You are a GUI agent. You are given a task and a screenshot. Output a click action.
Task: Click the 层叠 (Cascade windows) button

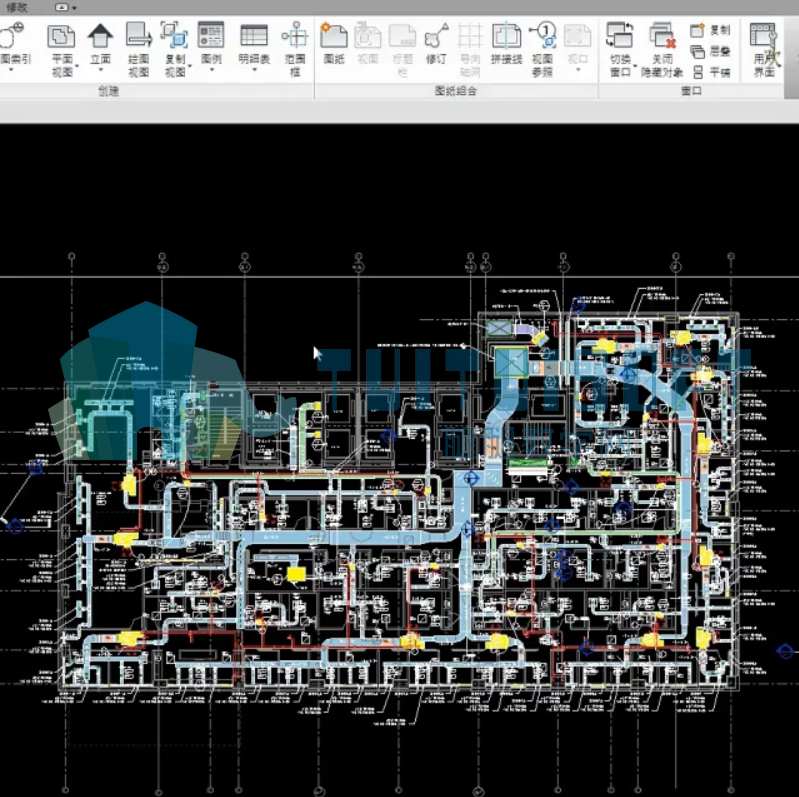pyautogui.click(x=711, y=51)
